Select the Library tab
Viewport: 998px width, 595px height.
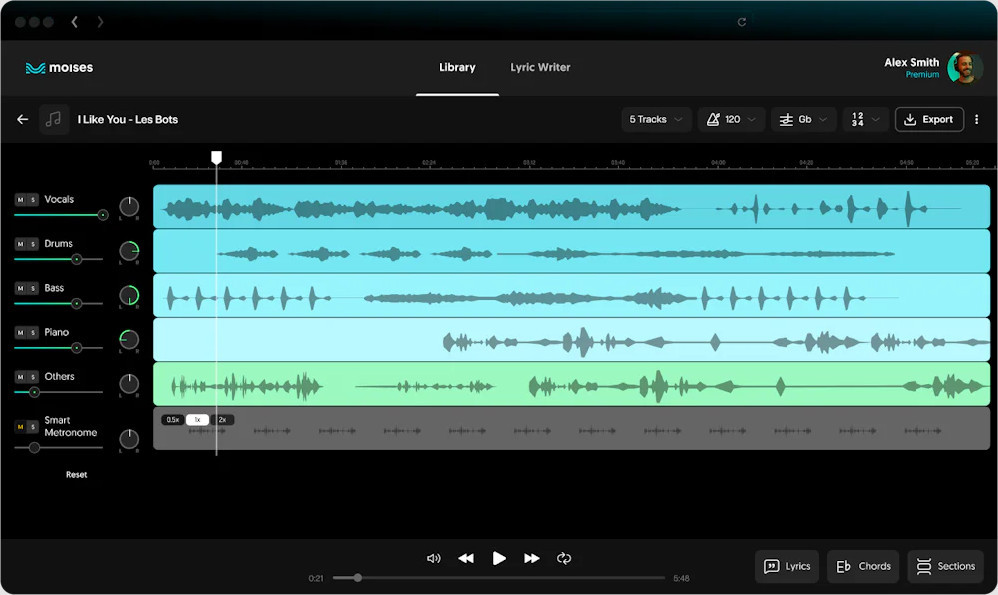pos(457,68)
